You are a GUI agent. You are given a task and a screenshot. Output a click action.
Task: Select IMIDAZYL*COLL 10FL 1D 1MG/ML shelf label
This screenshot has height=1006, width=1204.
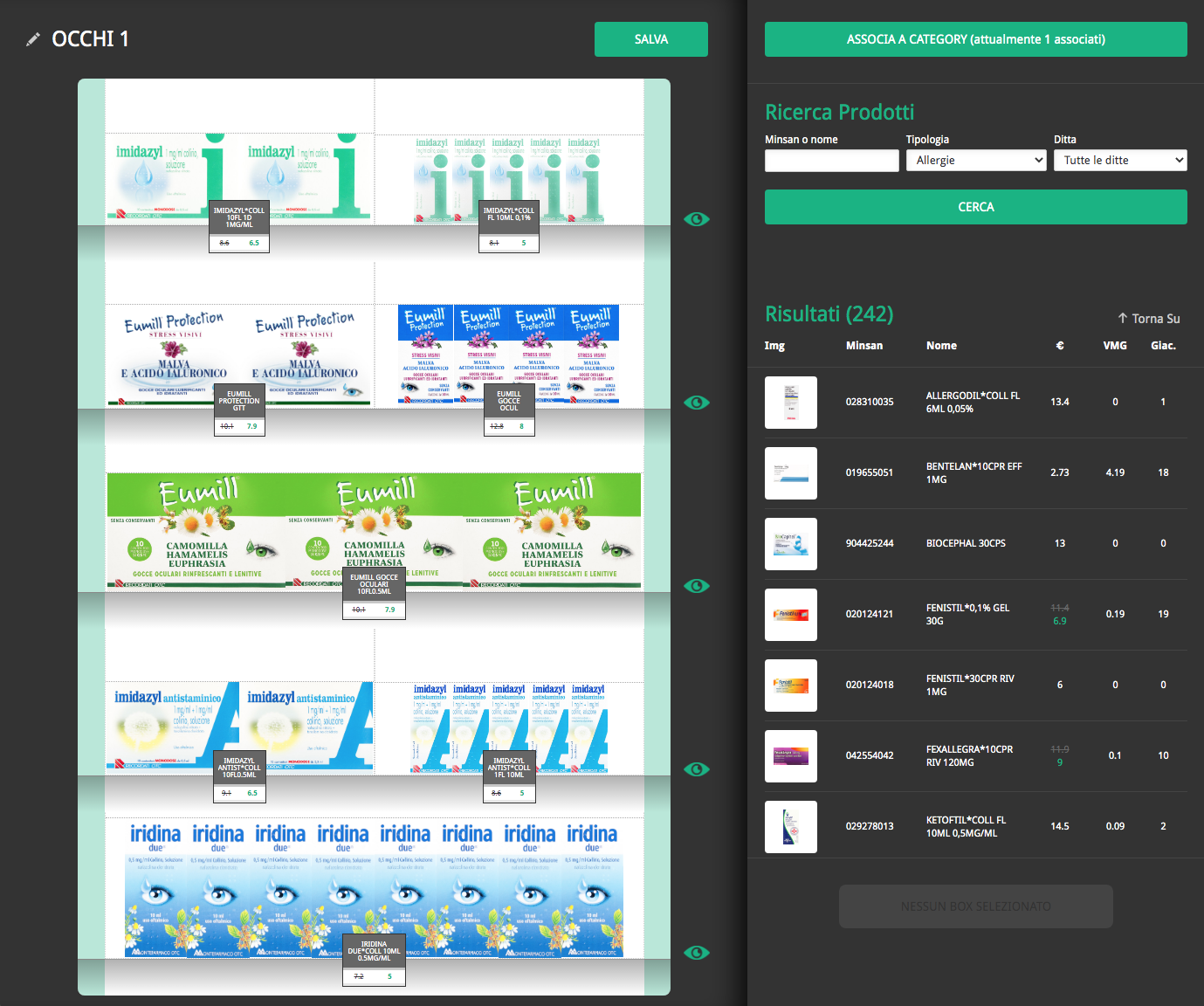point(239,227)
